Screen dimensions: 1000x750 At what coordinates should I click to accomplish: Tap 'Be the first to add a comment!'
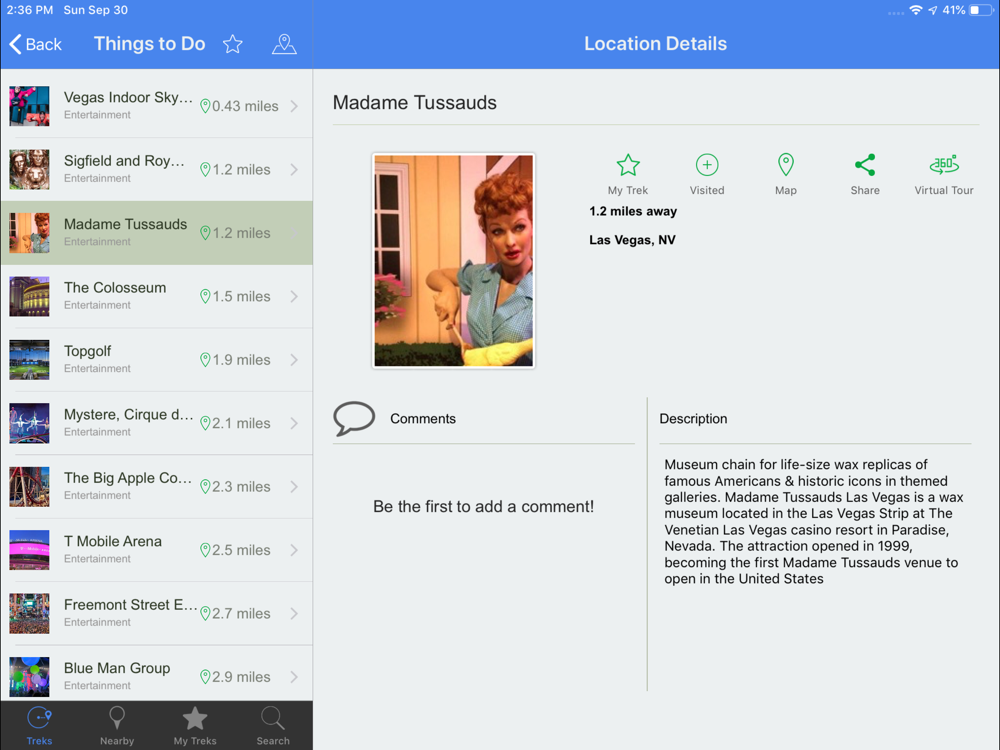pyautogui.click(x=483, y=506)
